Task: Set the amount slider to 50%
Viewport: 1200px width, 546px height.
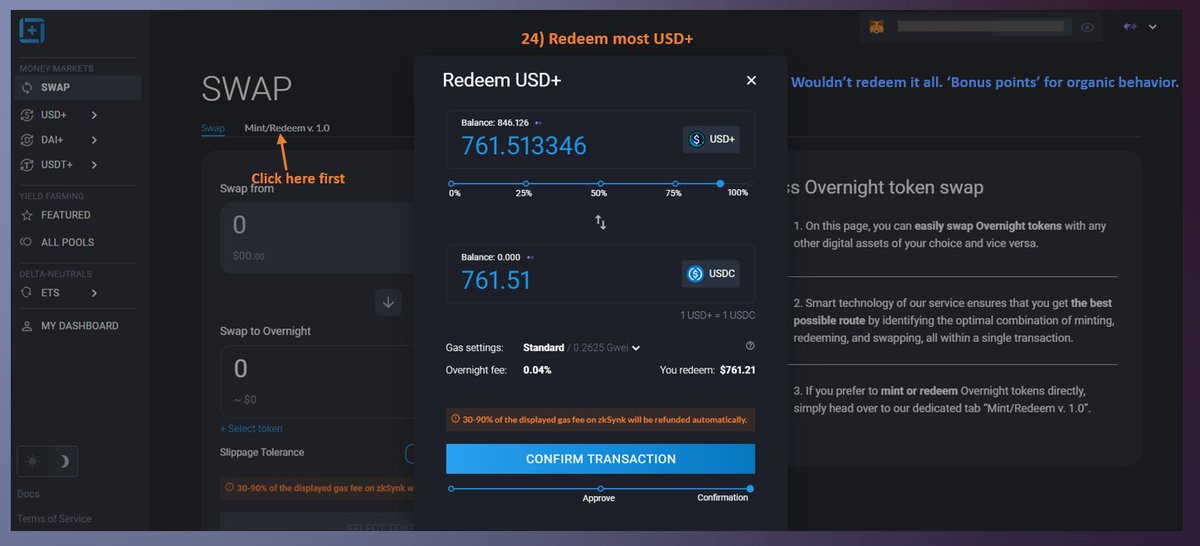Action: pyautogui.click(x=601, y=184)
